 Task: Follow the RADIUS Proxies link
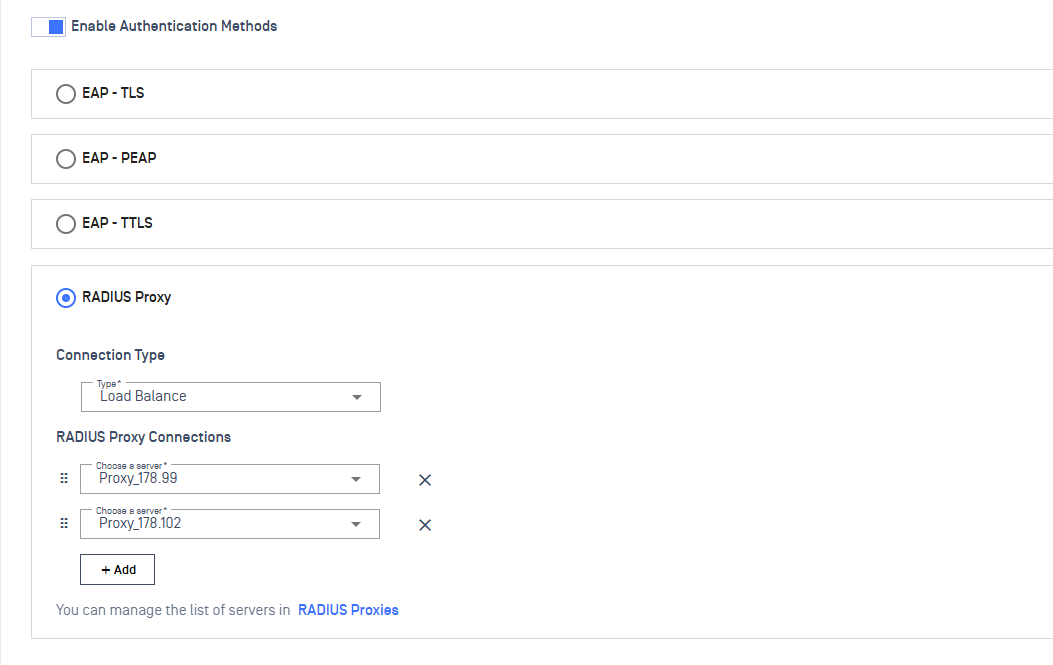(x=348, y=610)
